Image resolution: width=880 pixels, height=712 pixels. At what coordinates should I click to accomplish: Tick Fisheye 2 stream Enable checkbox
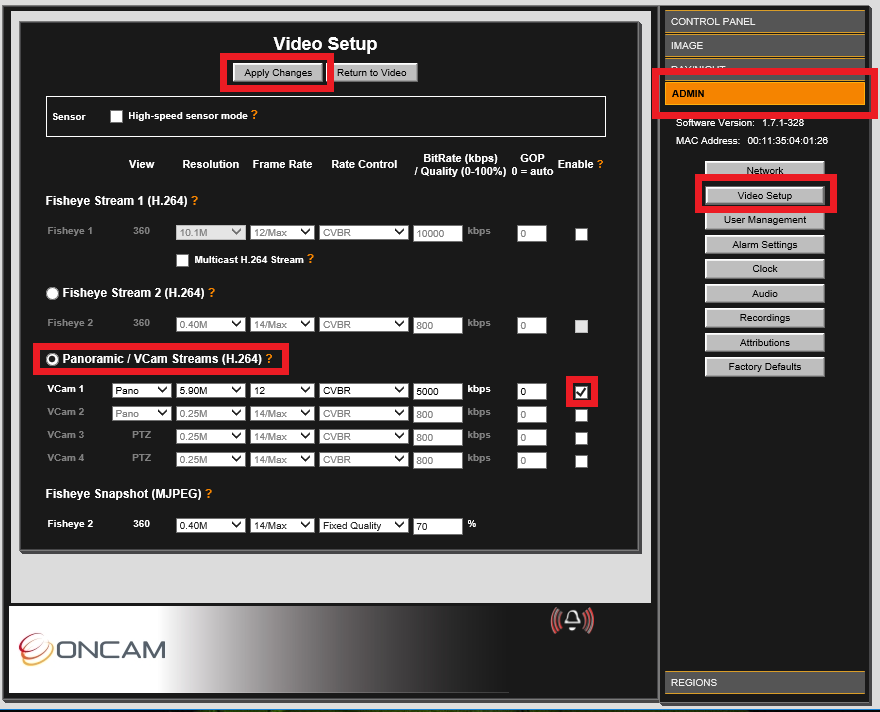[x=581, y=326]
